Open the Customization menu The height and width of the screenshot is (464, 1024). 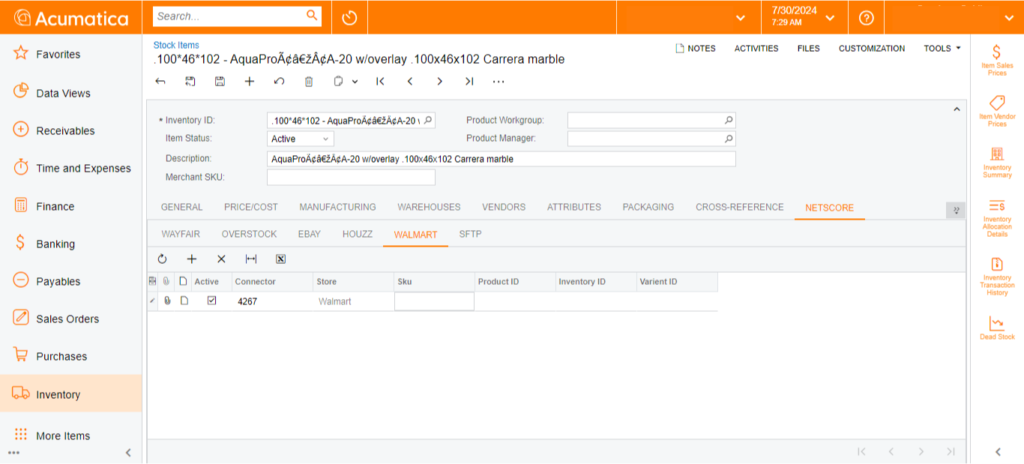[871, 48]
